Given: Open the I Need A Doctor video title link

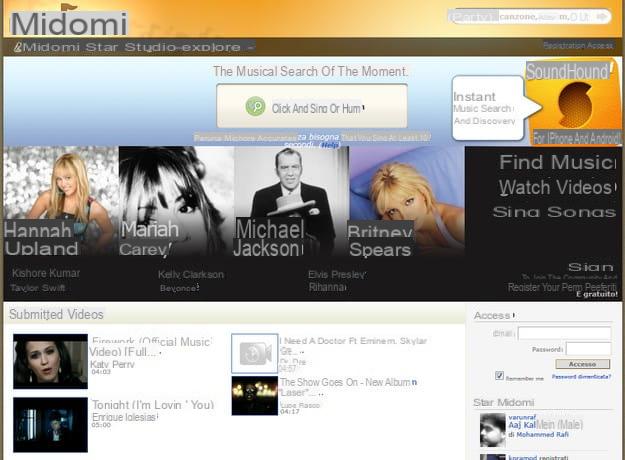Looking at the screenshot, I should [353, 346].
